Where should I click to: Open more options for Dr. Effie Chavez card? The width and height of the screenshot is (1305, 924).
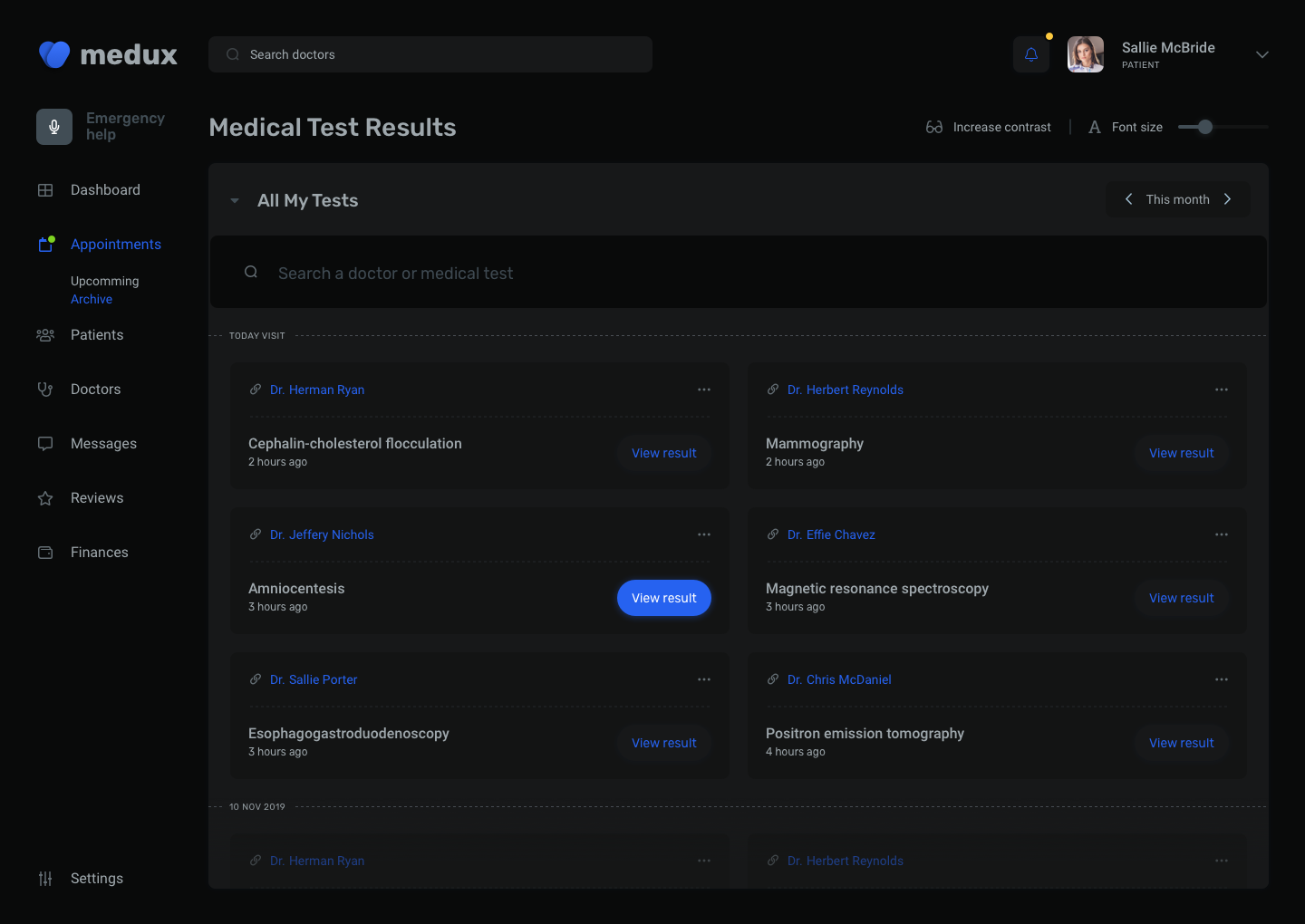[1222, 534]
